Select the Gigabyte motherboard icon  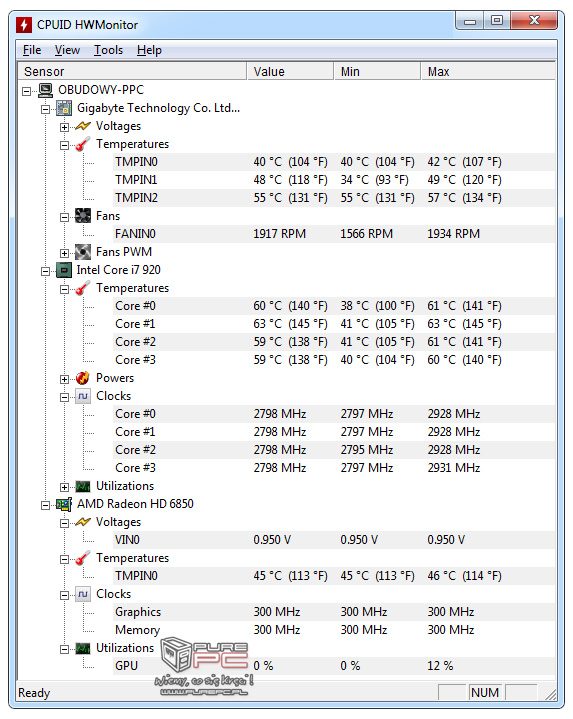click(64, 108)
